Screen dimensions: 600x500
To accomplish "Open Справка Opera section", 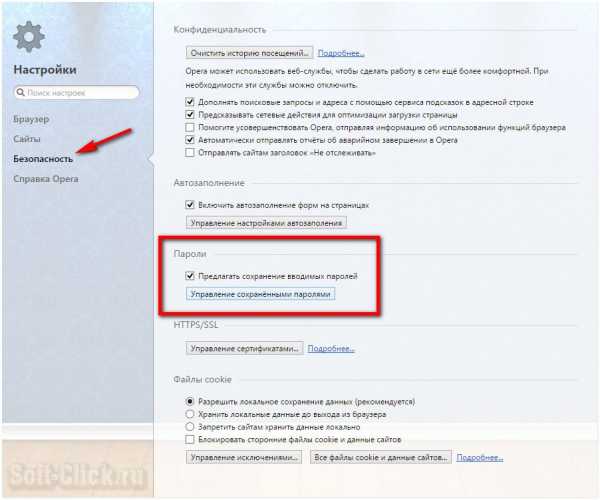I will 46,179.
